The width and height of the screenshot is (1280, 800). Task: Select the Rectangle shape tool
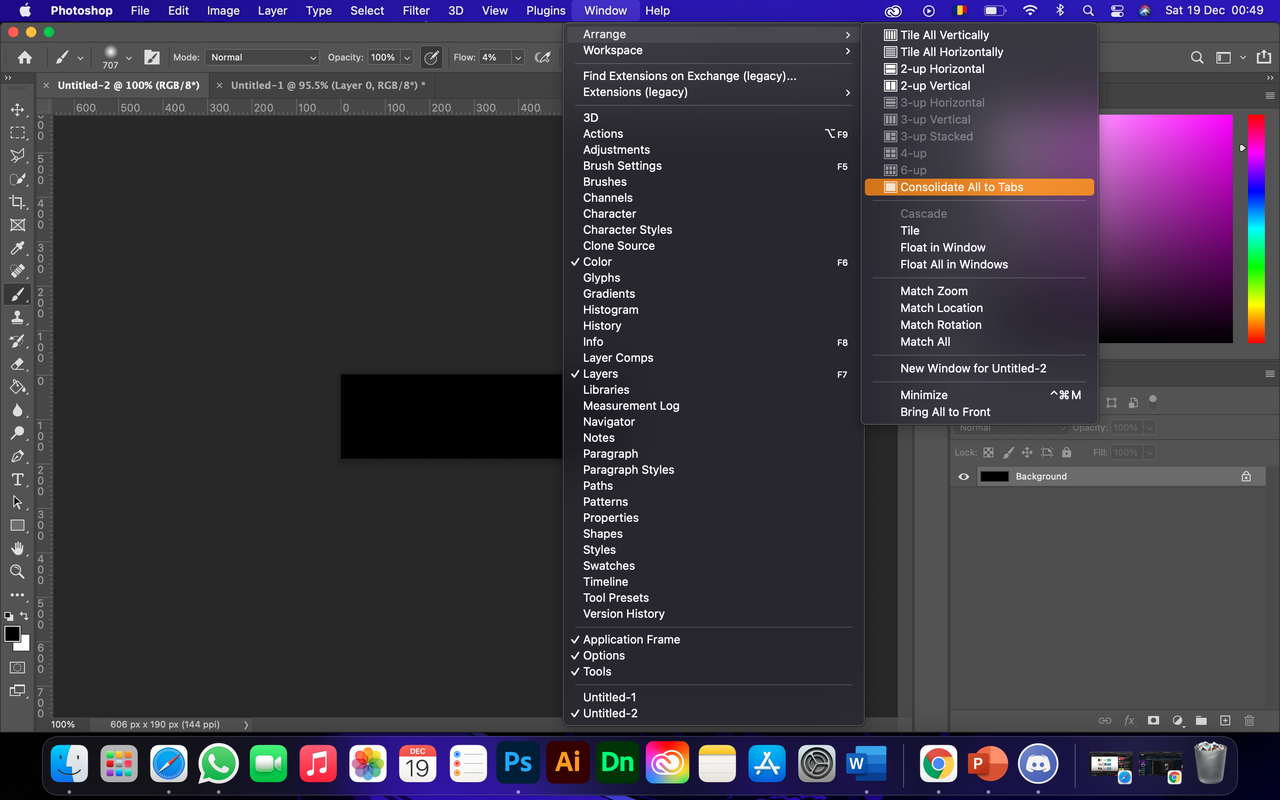[17, 525]
